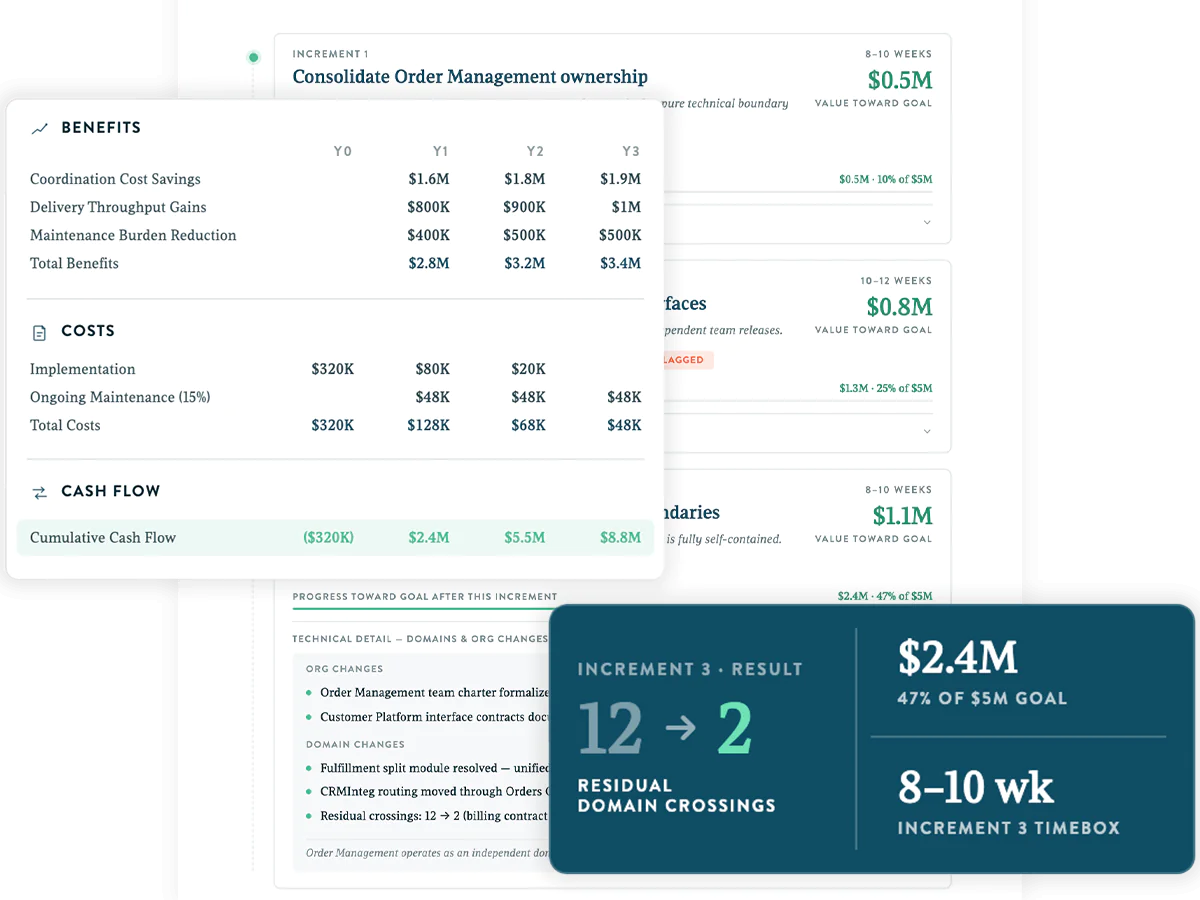
Task: Click the Residual crossings: 12 → 2 bullet
Action: [x=428, y=816]
